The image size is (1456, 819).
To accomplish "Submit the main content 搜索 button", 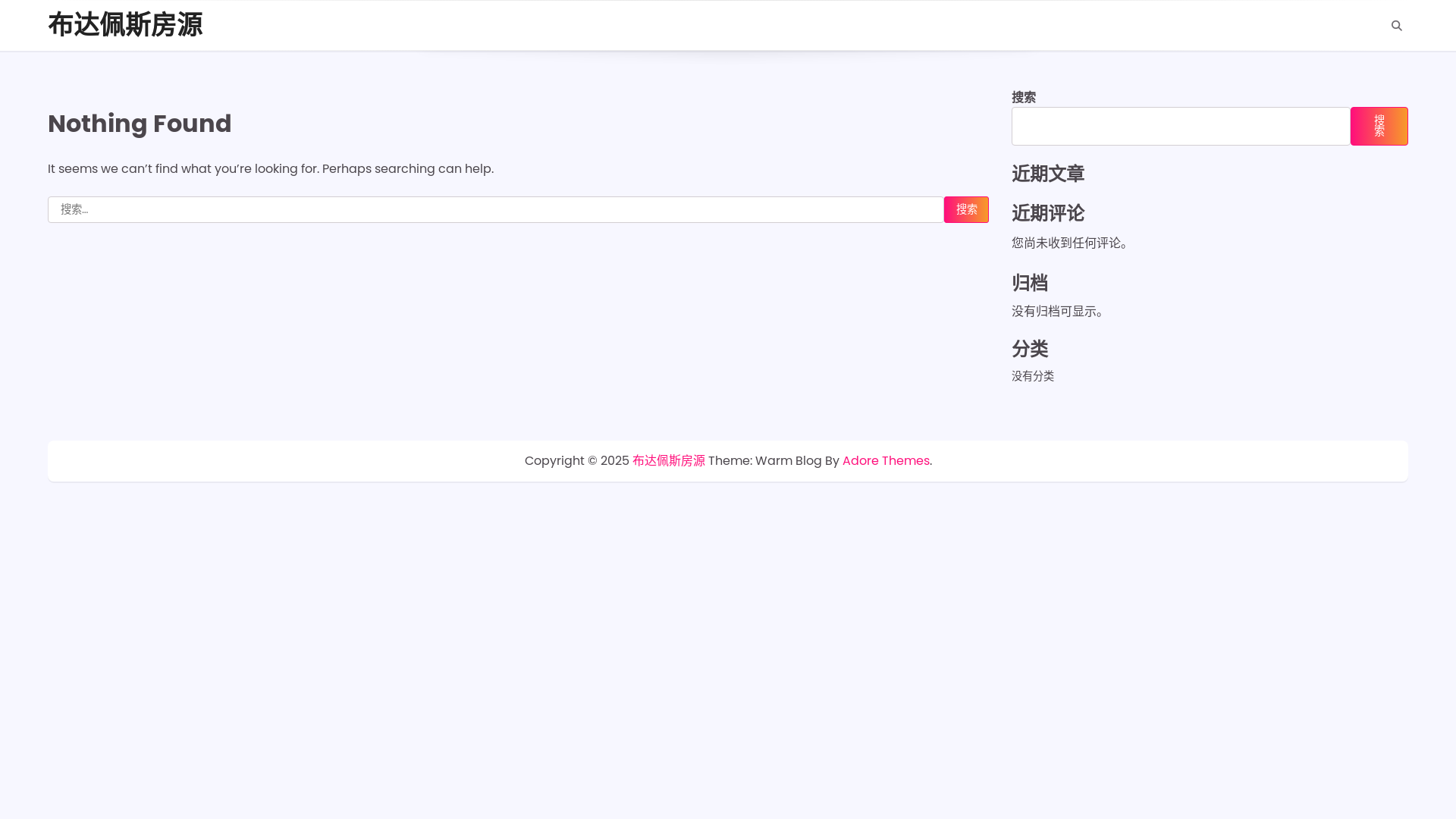I will click(966, 209).
